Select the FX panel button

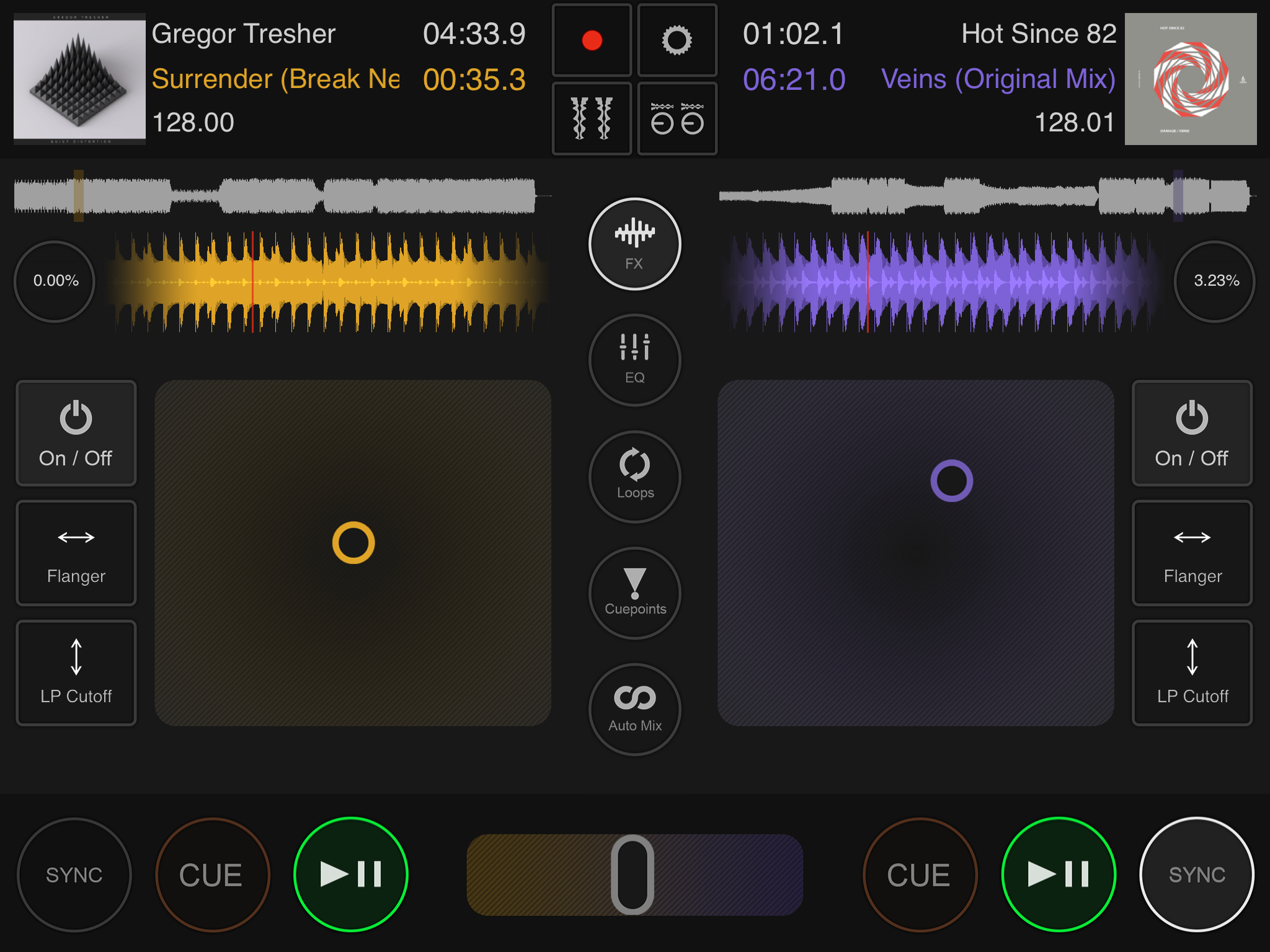[634, 244]
